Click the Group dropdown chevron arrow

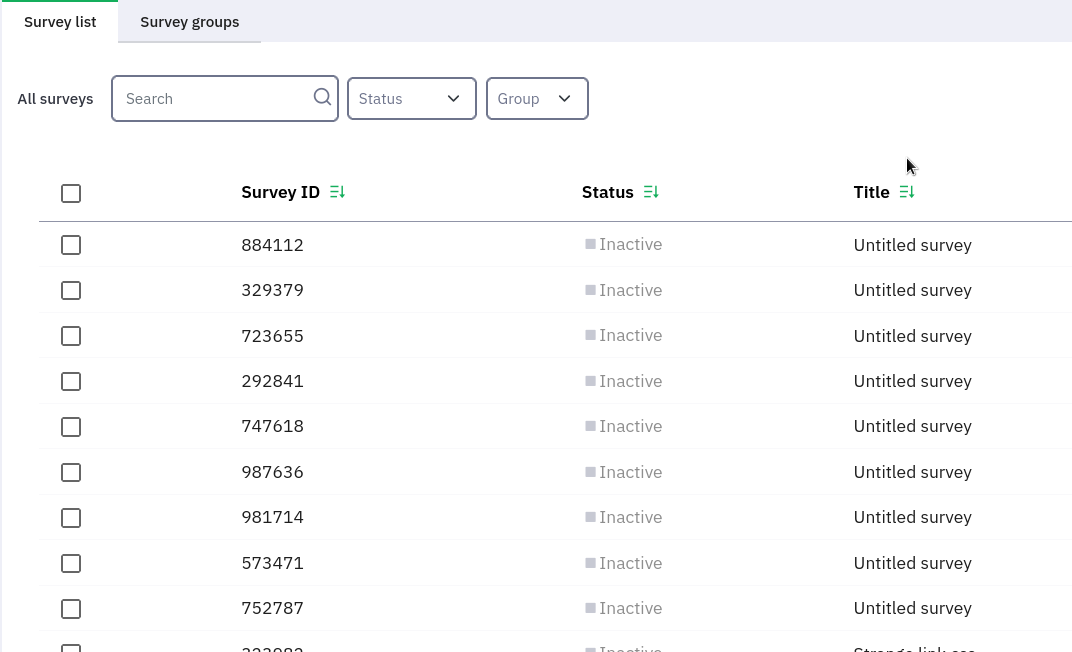[564, 98]
